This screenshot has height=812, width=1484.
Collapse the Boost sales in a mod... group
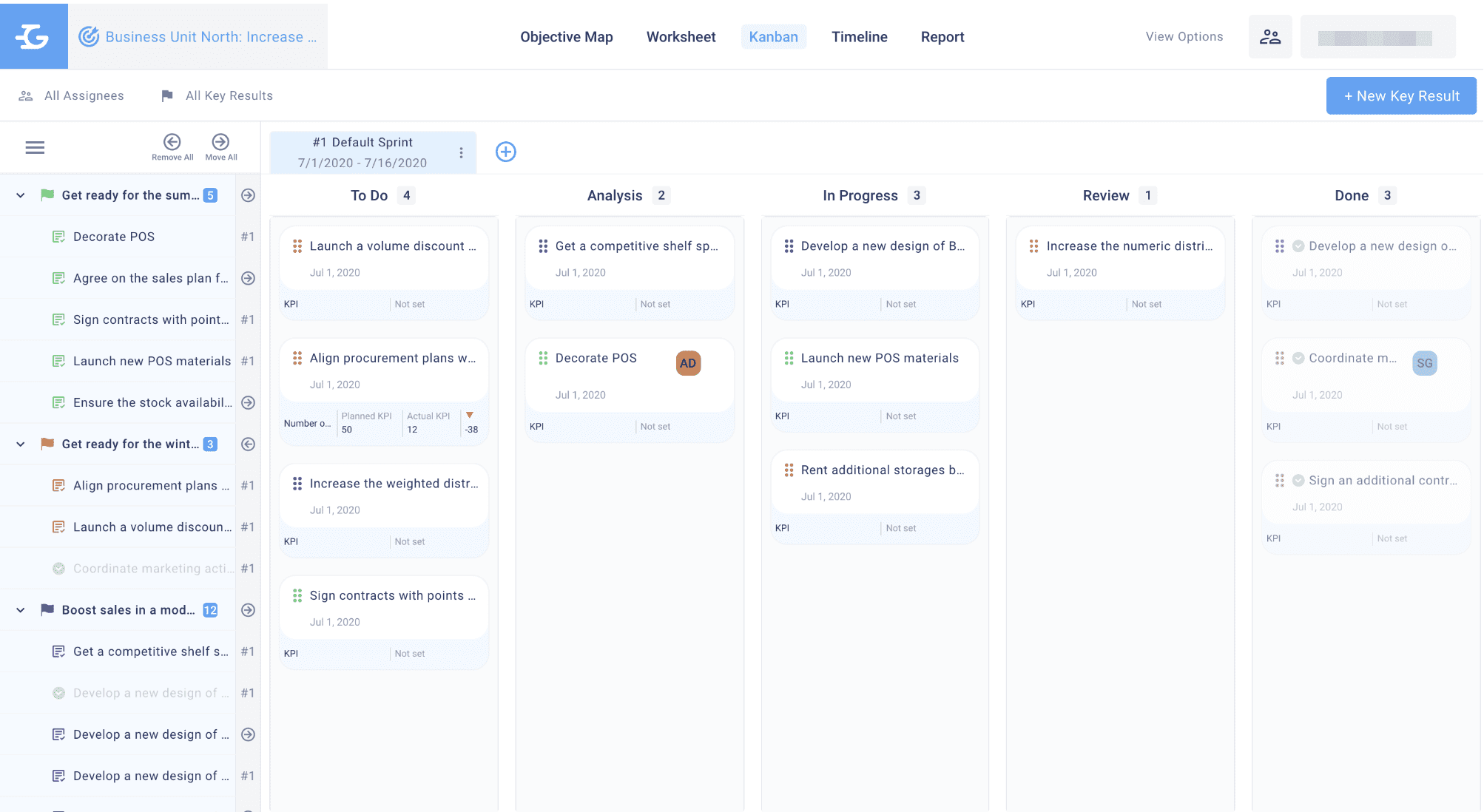coord(21,610)
